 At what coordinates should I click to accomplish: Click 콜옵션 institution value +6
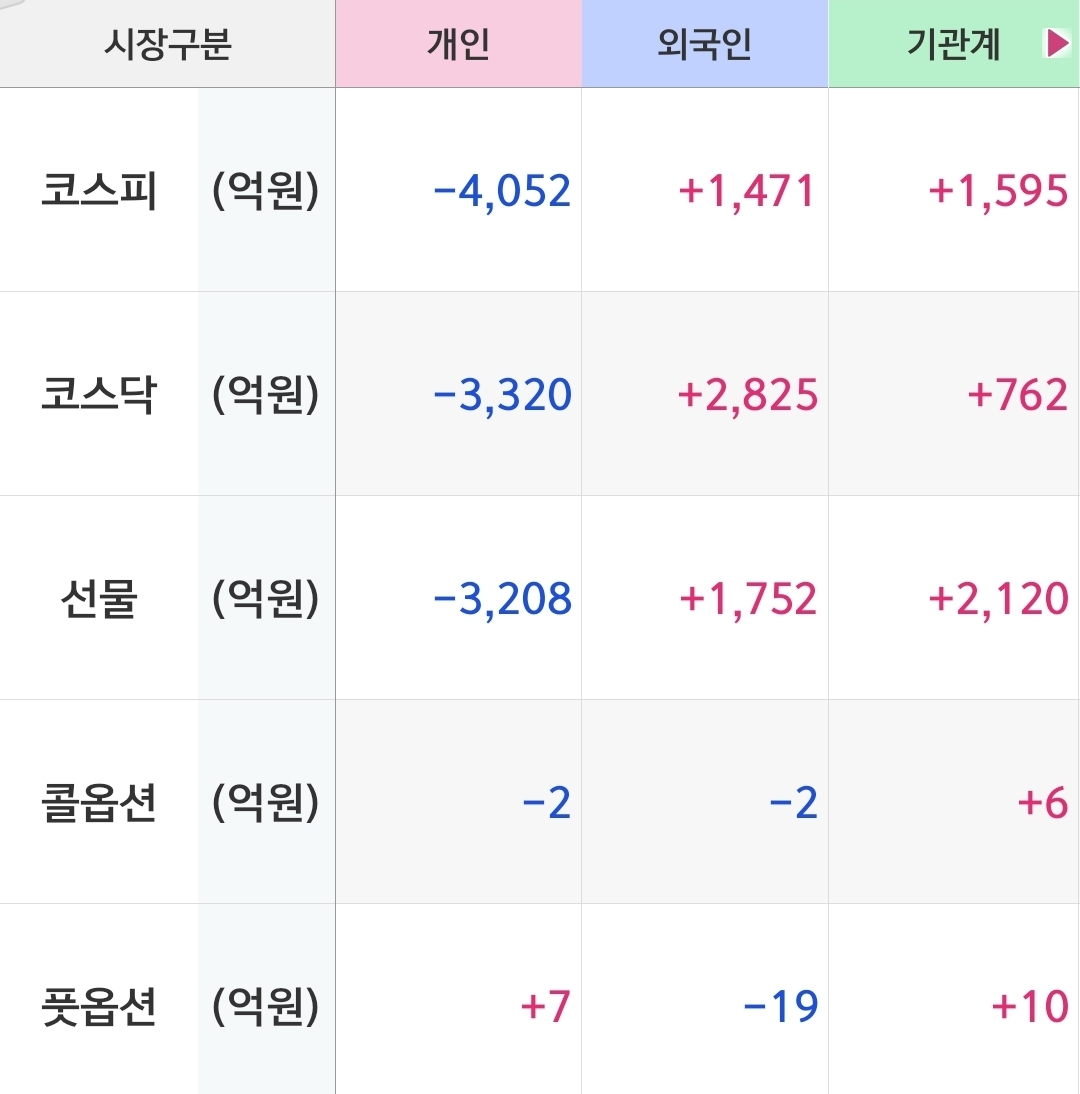[x=1042, y=802]
